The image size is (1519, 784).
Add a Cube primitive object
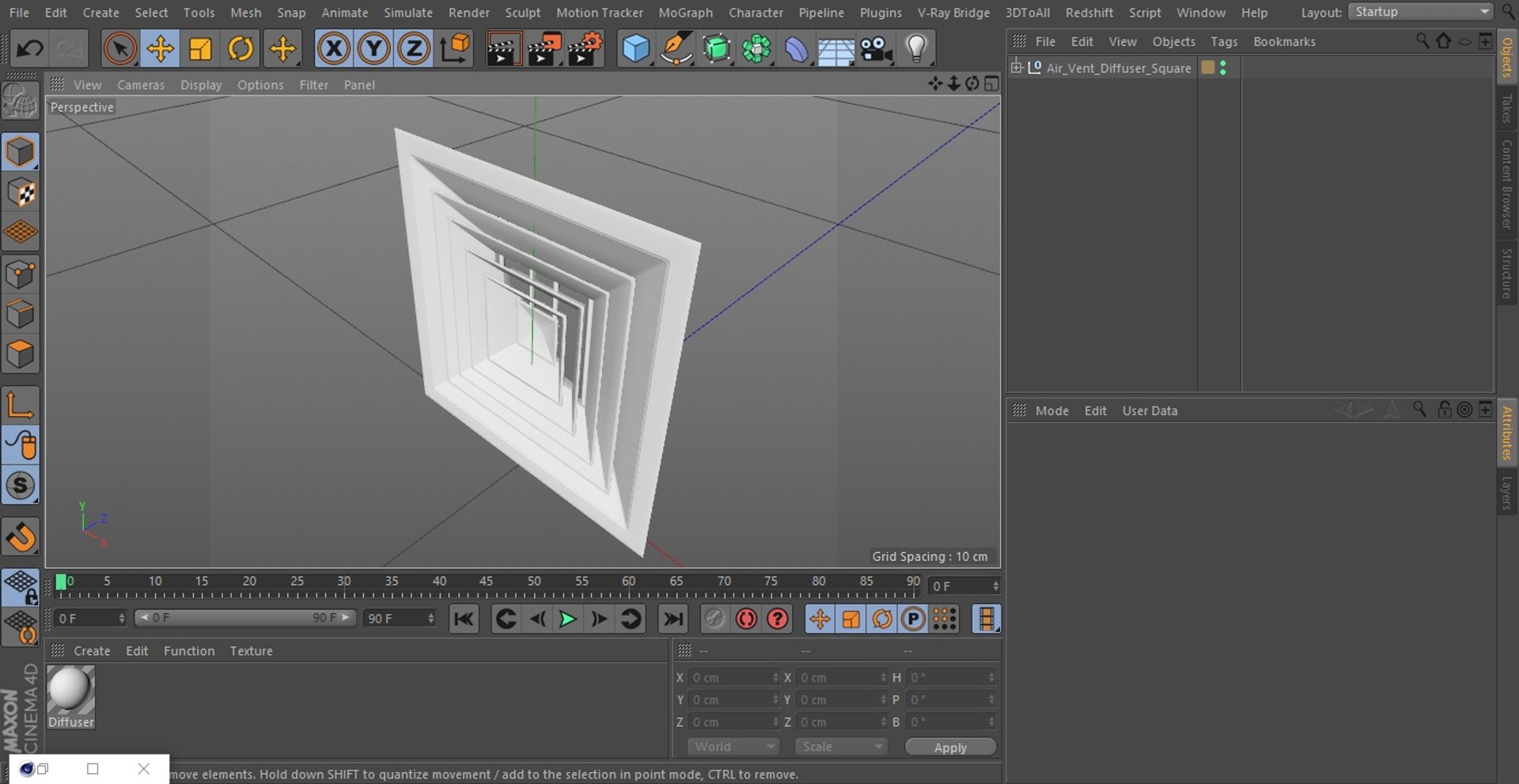tap(635, 49)
